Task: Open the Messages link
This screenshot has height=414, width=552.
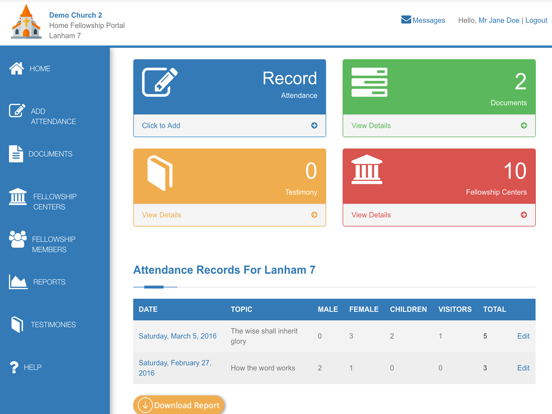Action: (x=428, y=20)
